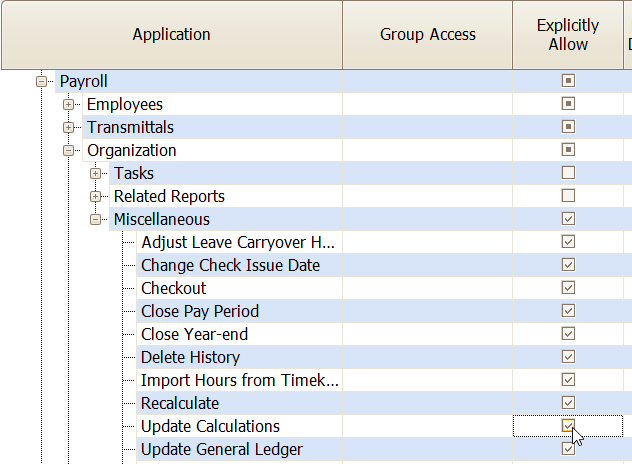Select the Update Calculations item
The width and height of the screenshot is (632, 464).
[210, 426]
